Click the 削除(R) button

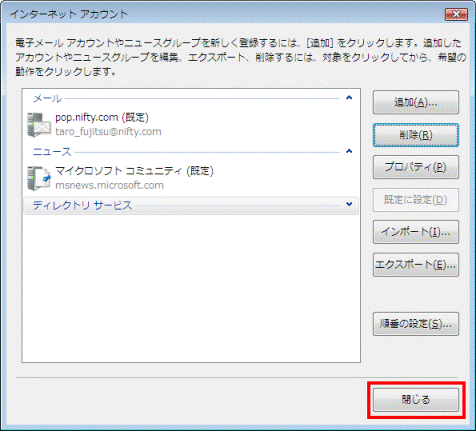click(x=416, y=135)
